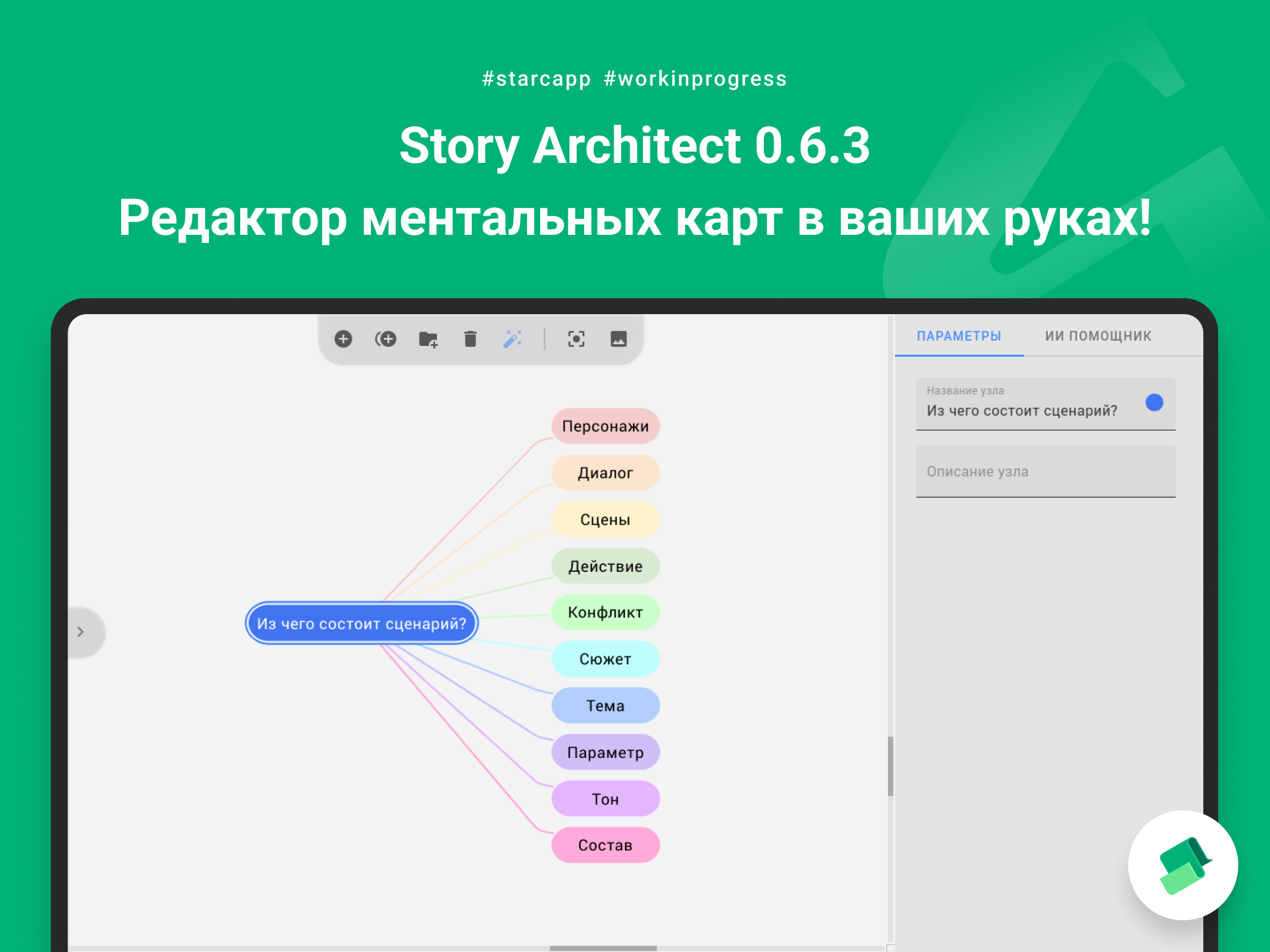Click the horizontal scrollbar thumb

tap(603, 948)
